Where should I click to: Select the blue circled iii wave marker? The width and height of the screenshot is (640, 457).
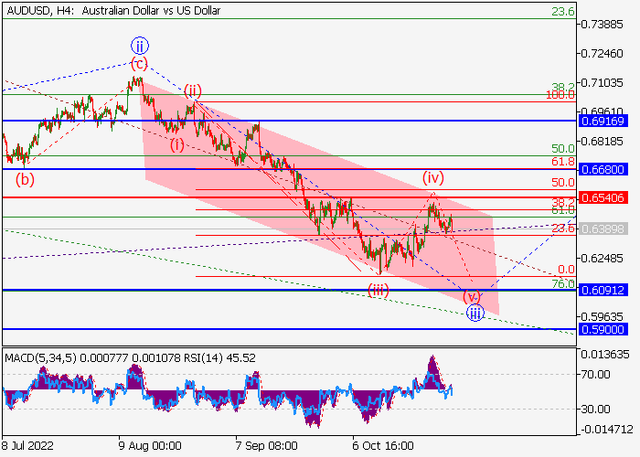pyautogui.click(x=475, y=313)
